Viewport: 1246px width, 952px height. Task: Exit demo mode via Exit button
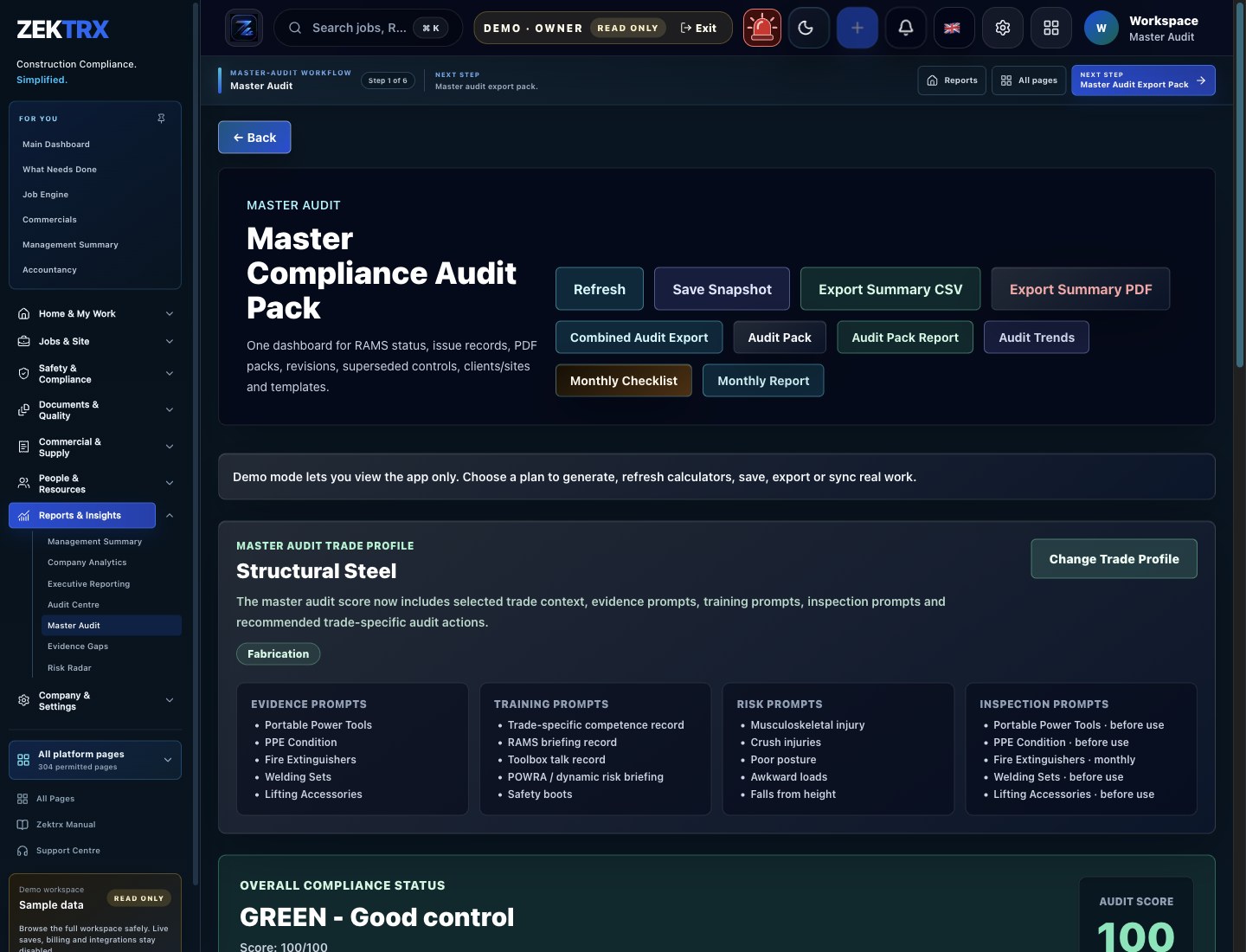click(x=699, y=28)
